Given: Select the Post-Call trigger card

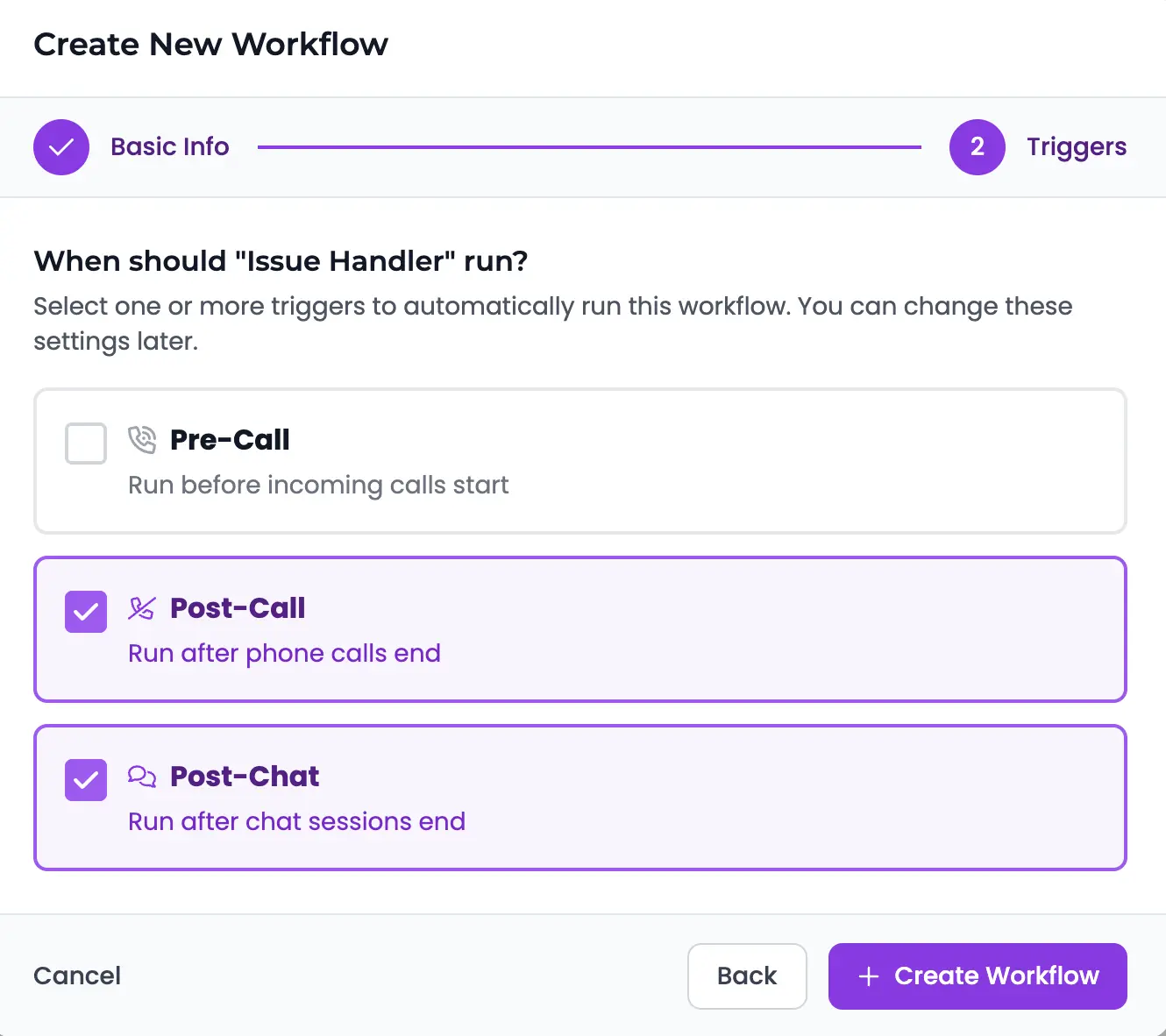Looking at the screenshot, I should pos(580,629).
